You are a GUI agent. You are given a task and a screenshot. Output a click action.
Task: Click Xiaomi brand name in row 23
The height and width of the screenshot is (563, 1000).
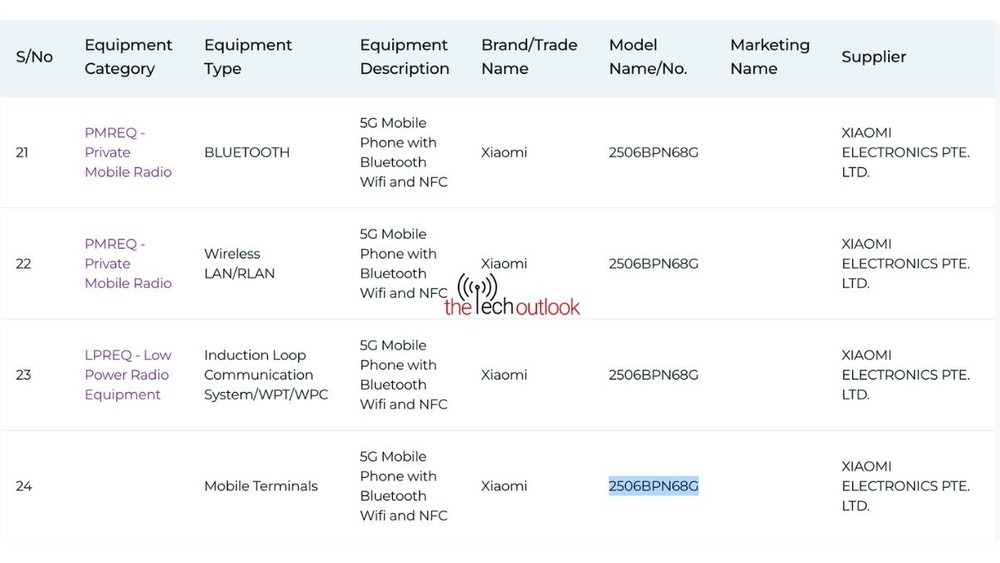[x=504, y=374]
